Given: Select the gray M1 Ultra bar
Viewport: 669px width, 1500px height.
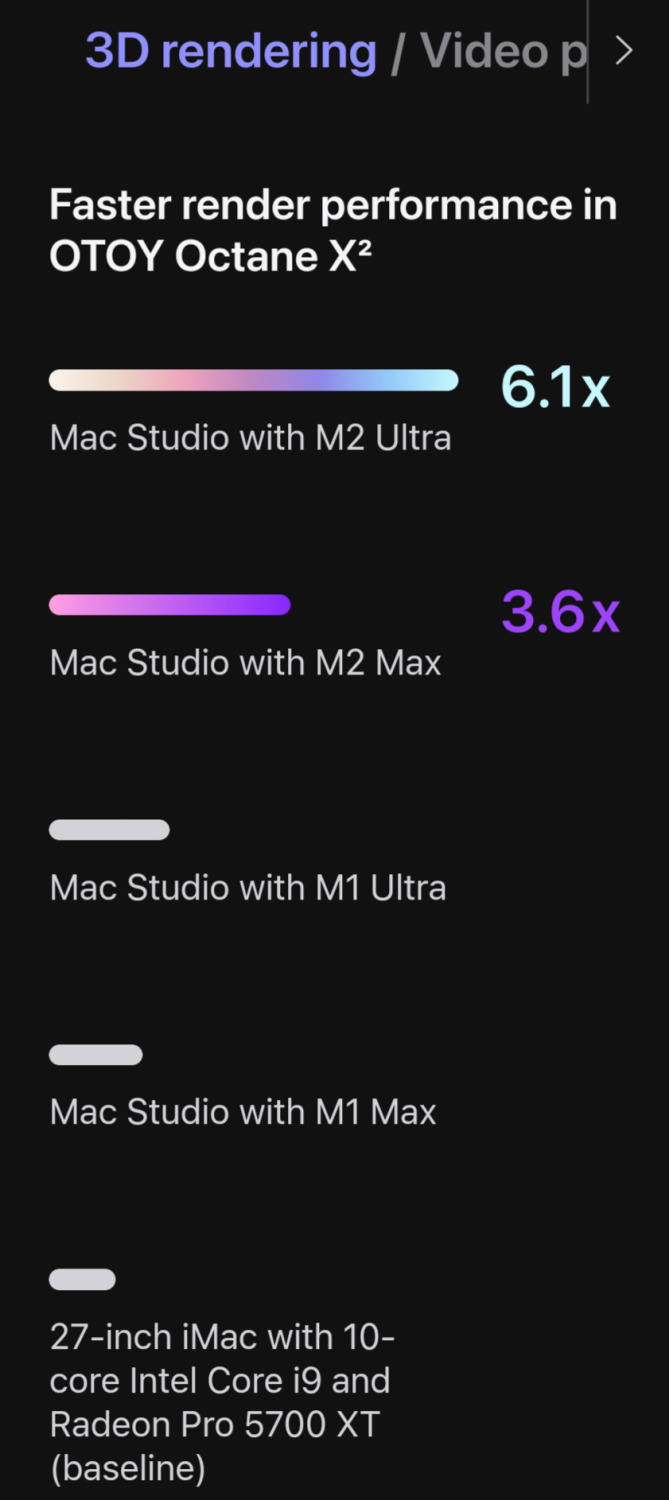Looking at the screenshot, I should click(109, 830).
